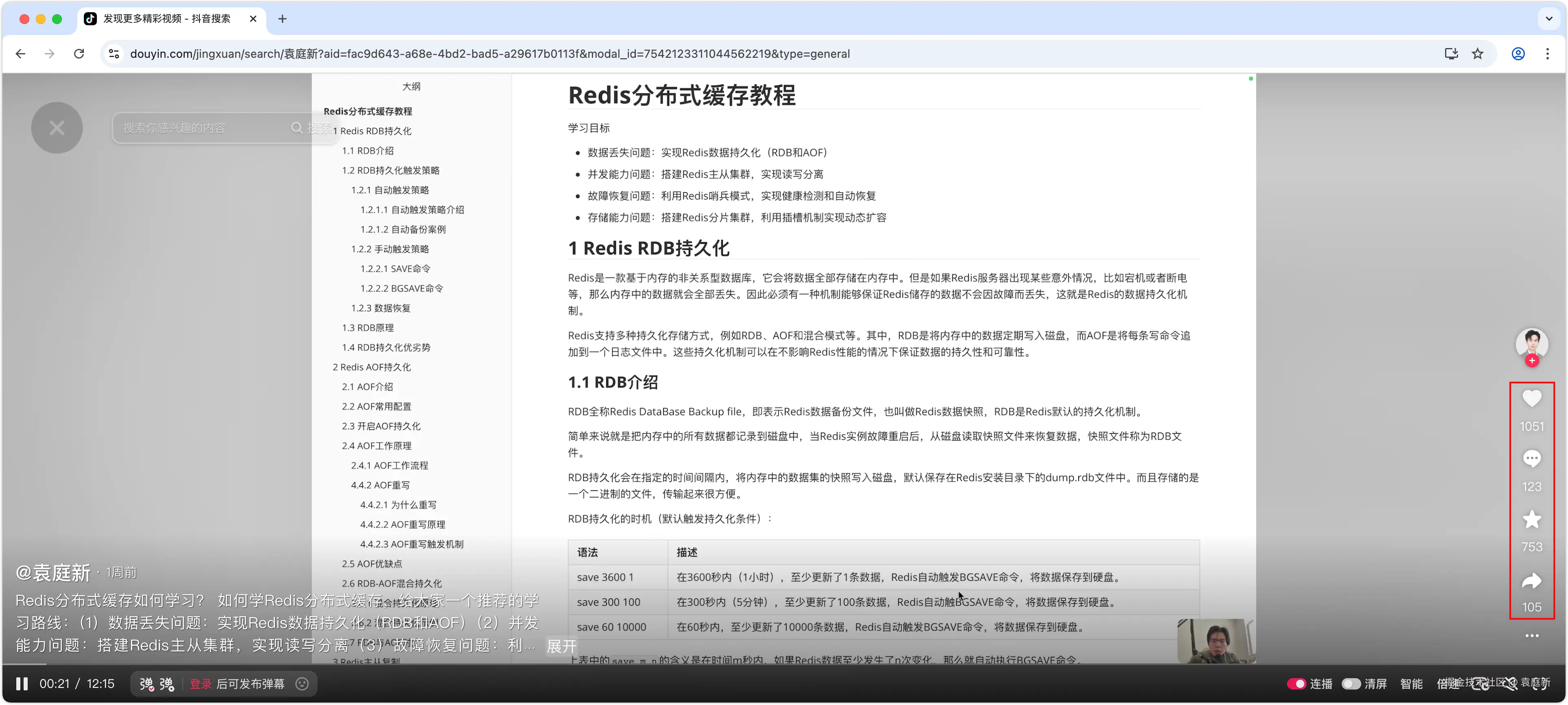Expand the description with 展开
The height and width of the screenshot is (705, 1568).
tap(561, 646)
